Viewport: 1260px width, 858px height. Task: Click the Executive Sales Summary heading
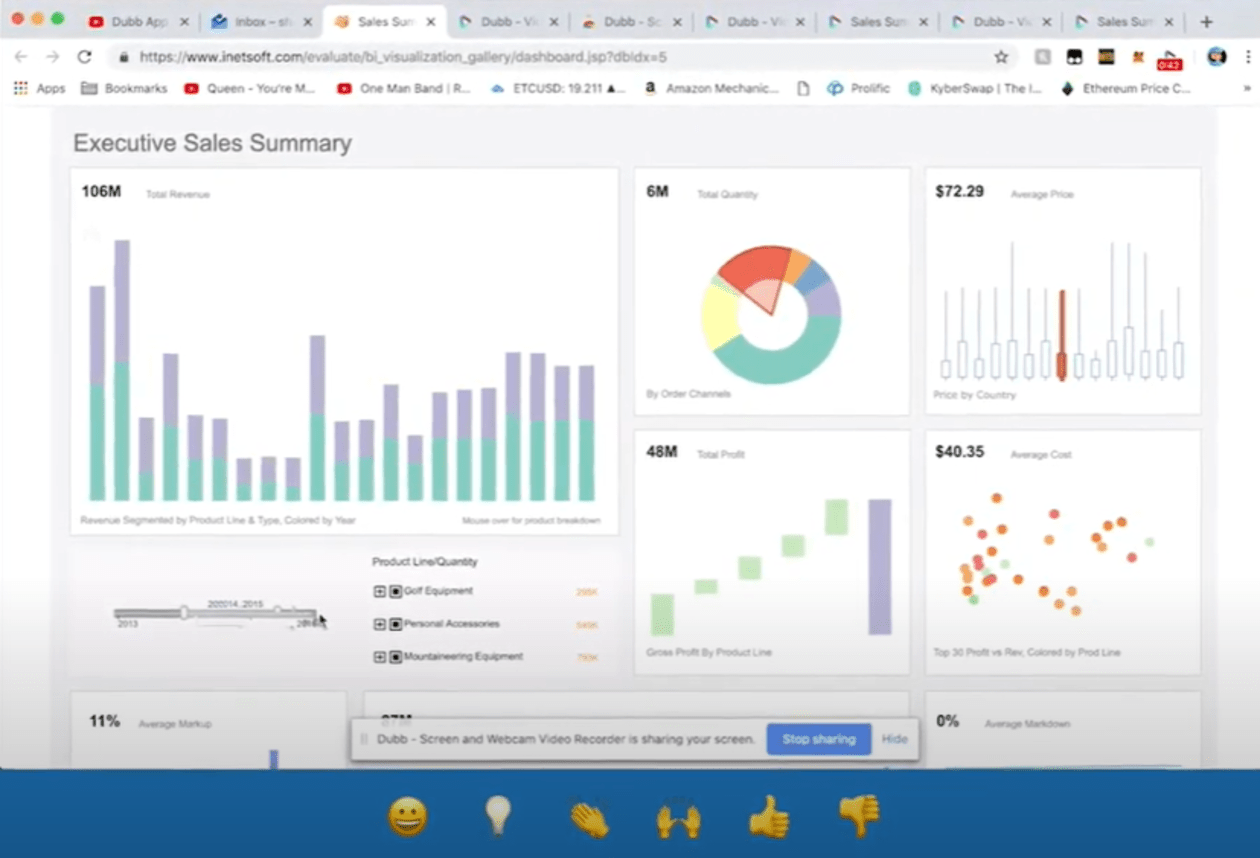coord(212,143)
